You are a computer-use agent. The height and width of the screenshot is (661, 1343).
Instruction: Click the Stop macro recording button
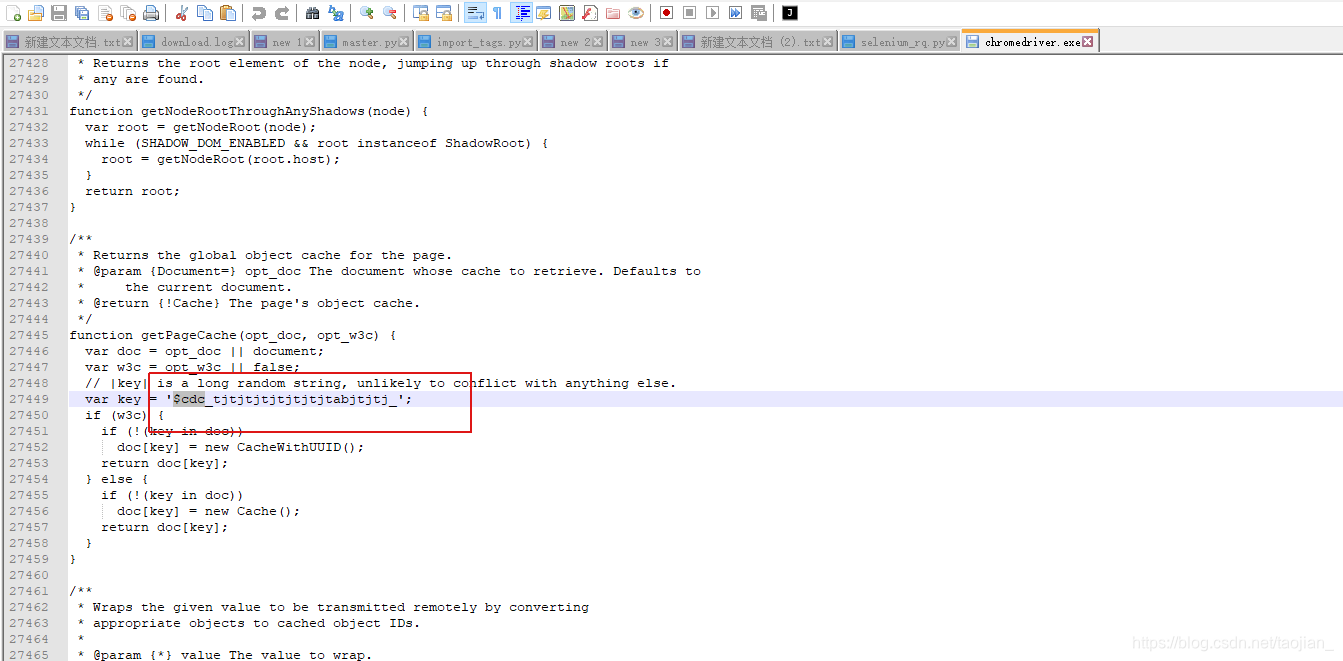[x=690, y=13]
